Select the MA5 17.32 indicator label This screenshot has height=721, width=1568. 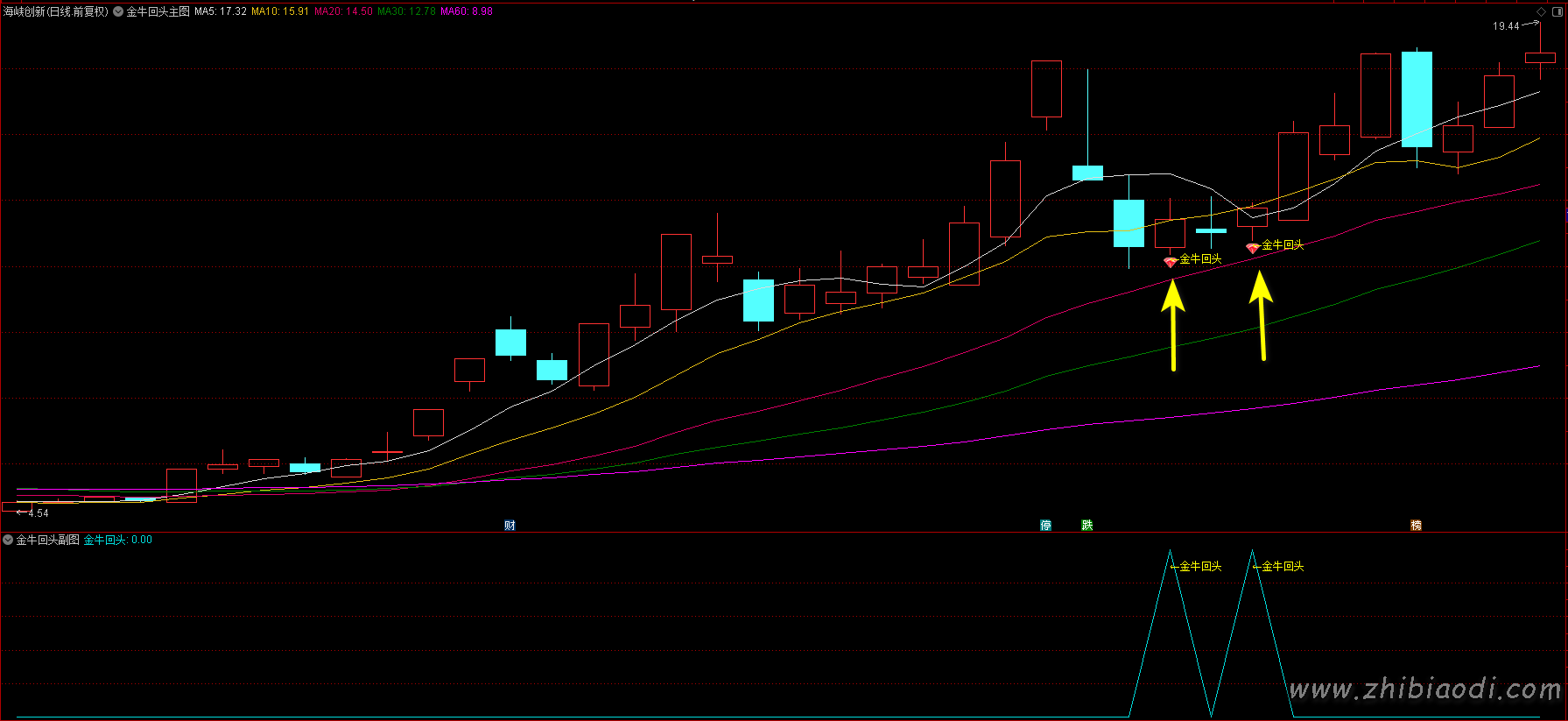pyautogui.click(x=220, y=11)
